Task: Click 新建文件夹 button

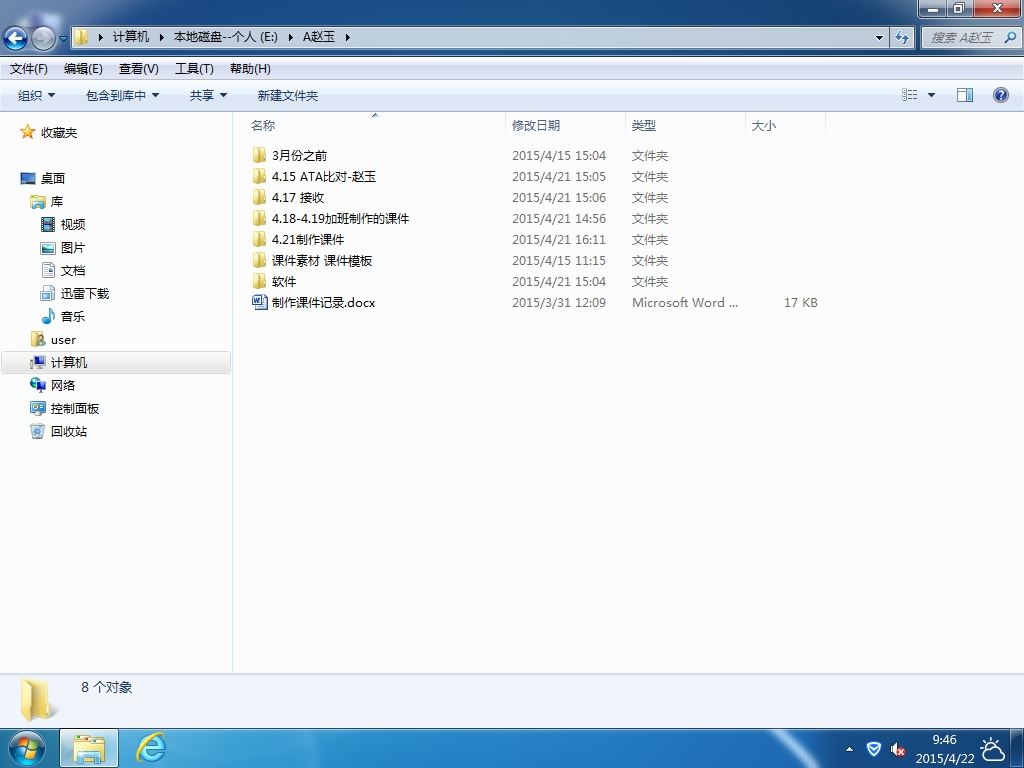Action: click(287, 95)
